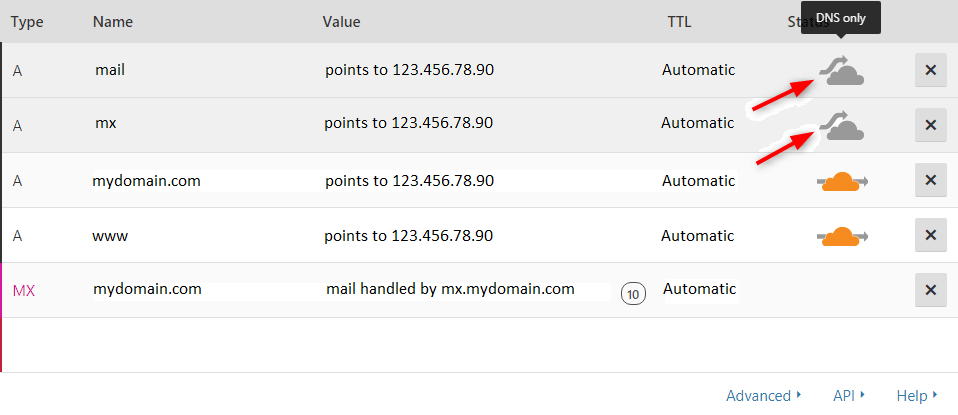Delete the mail A record

(930, 70)
